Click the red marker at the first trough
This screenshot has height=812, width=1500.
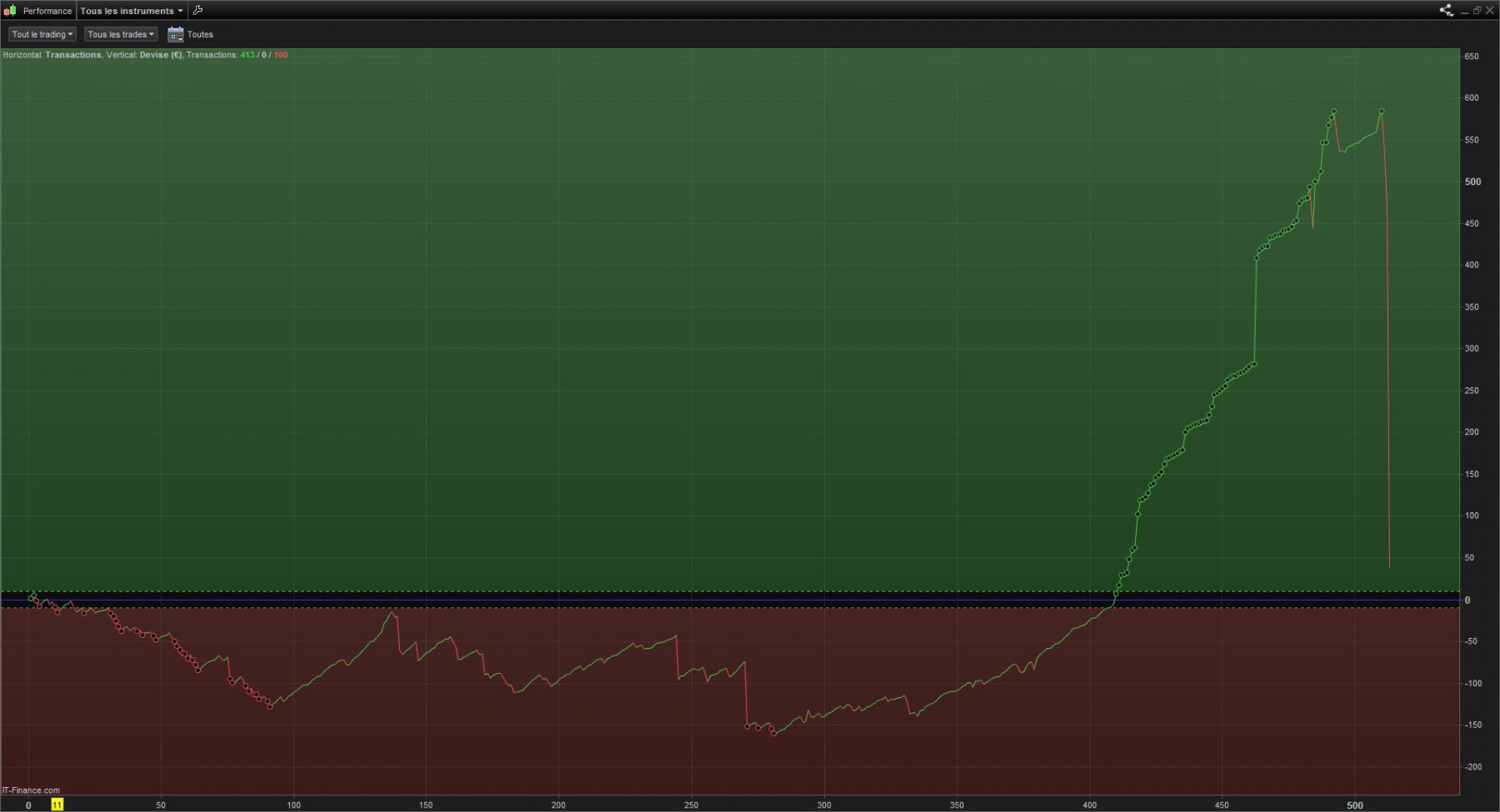(270, 707)
